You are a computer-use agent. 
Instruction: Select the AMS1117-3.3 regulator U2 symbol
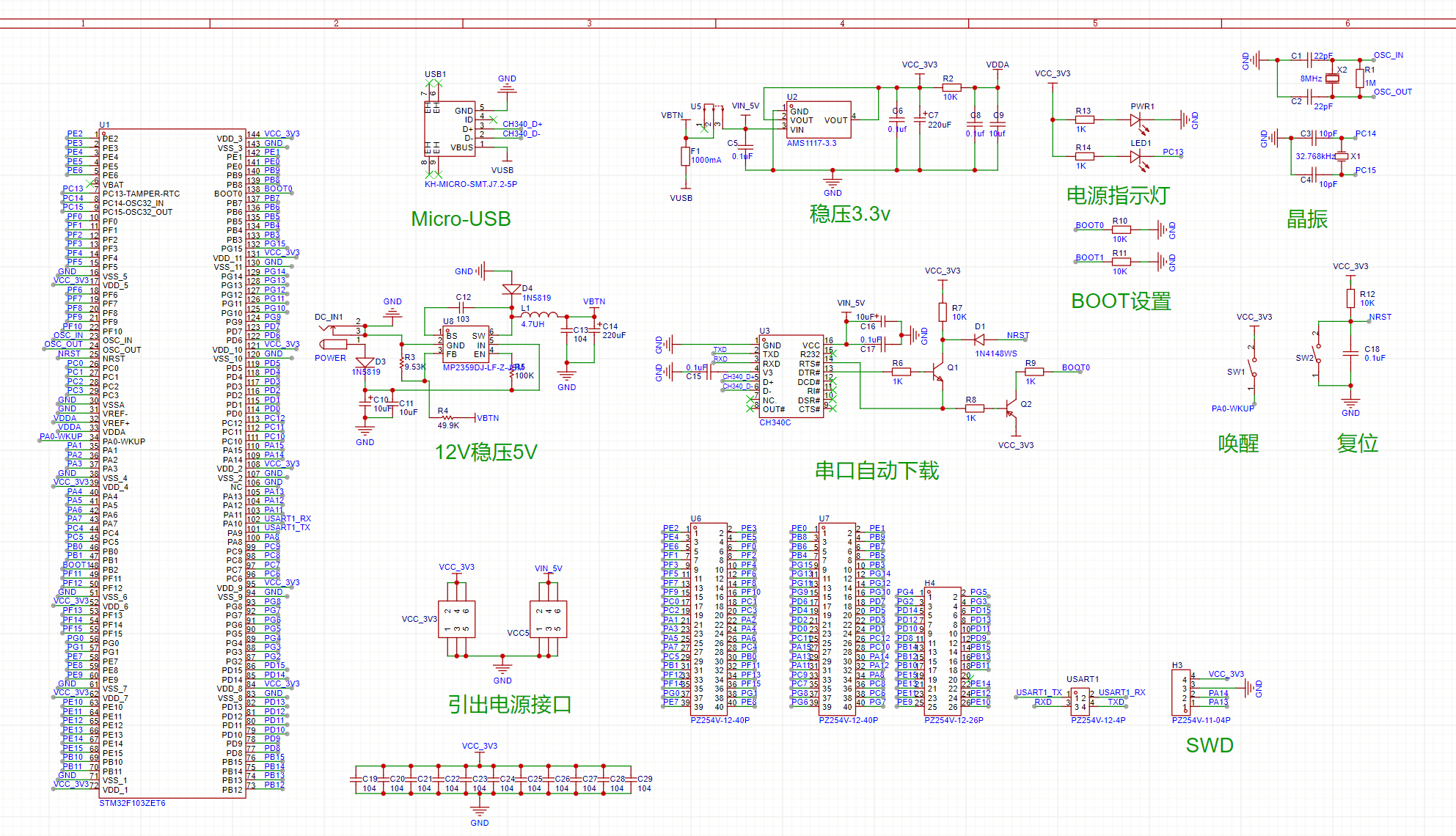(x=819, y=120)
